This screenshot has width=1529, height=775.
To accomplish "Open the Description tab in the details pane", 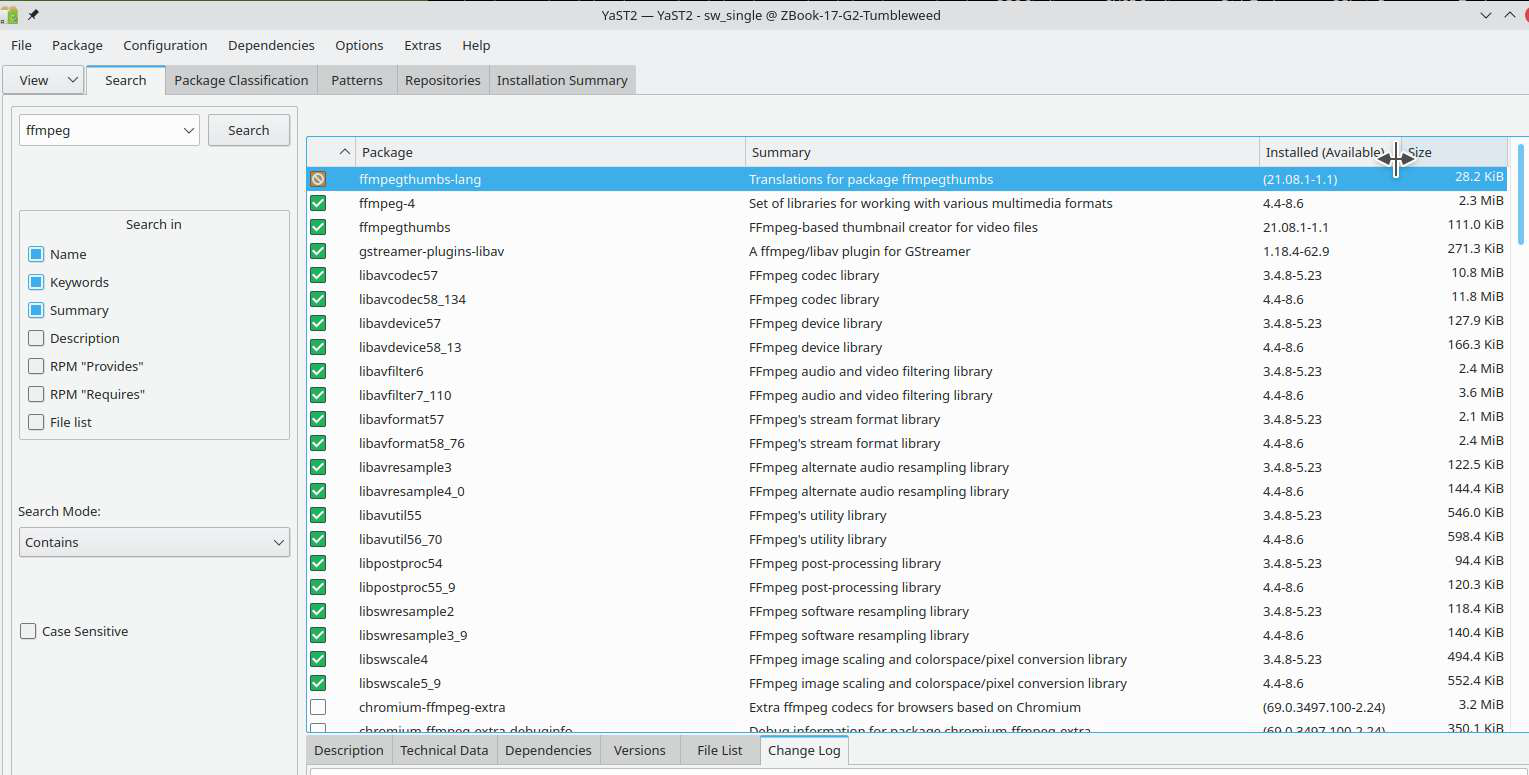I will 349,750.
